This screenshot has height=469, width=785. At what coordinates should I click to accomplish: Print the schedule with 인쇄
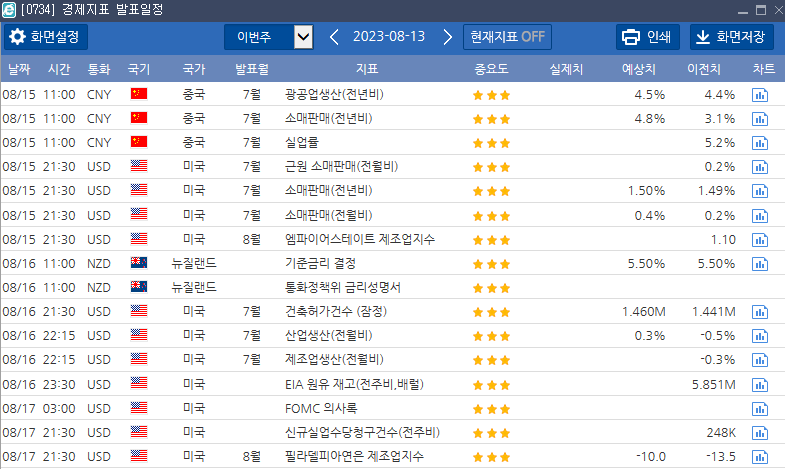click(x=647, y=37)
